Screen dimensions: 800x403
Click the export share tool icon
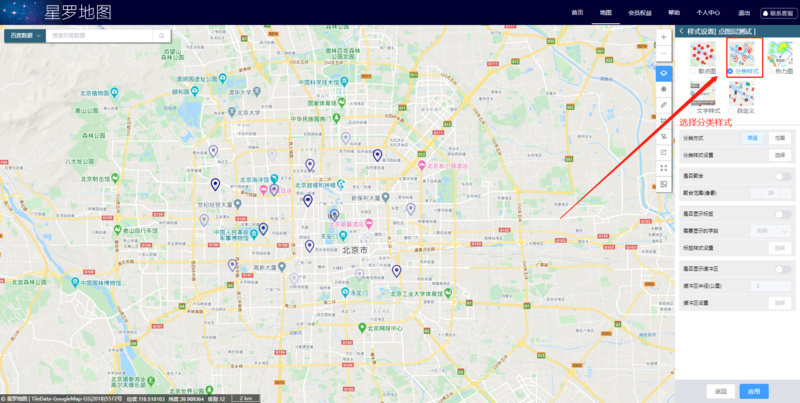click(663, 152)
